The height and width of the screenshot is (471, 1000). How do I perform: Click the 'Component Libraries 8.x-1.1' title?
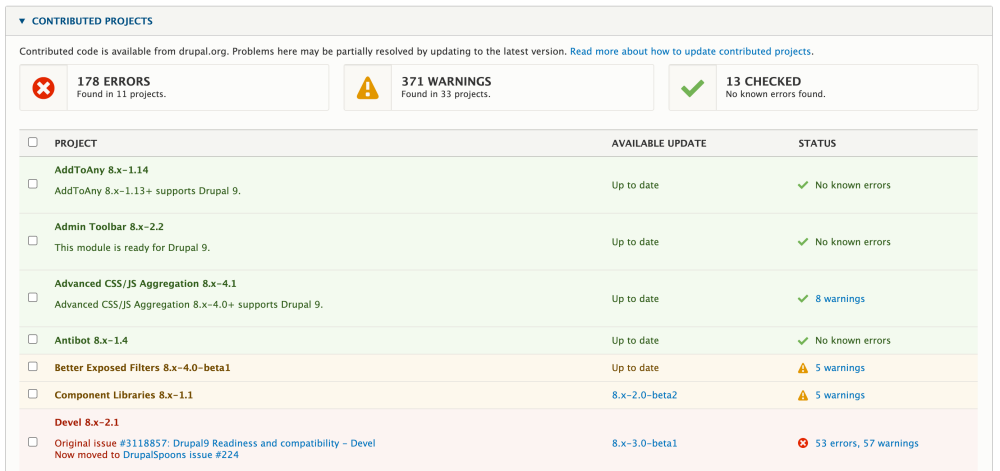click(124, 395)
